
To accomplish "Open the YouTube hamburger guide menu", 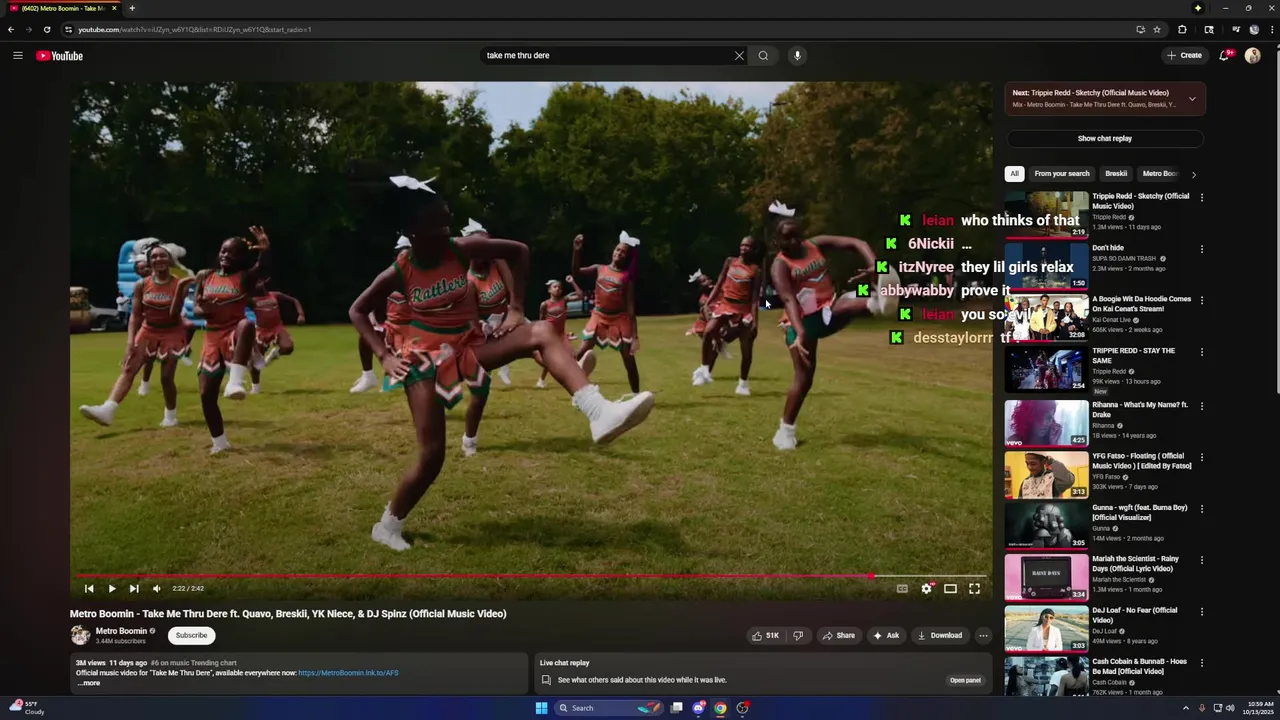I will pos(18,56).
